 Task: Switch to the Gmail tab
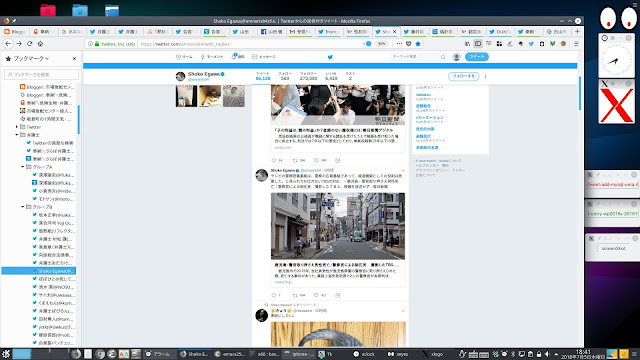300,31
